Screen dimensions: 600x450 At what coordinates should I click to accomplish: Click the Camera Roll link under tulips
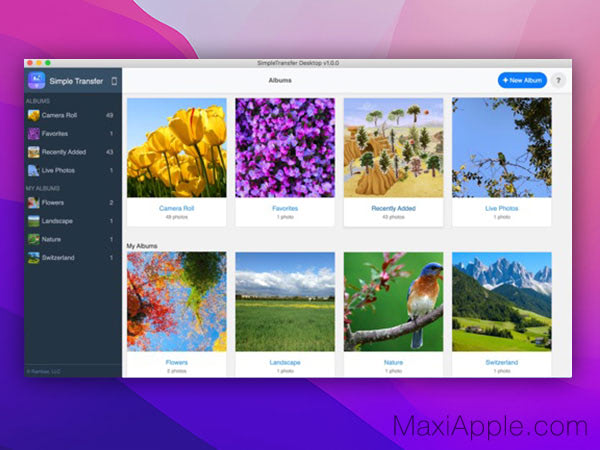coord(176,208)
